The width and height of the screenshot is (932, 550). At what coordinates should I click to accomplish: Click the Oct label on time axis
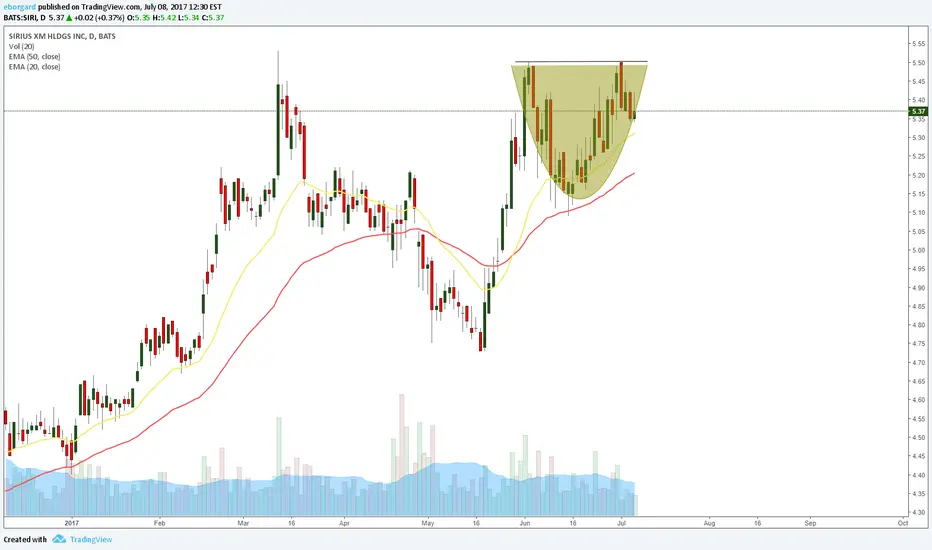(903, 523)
